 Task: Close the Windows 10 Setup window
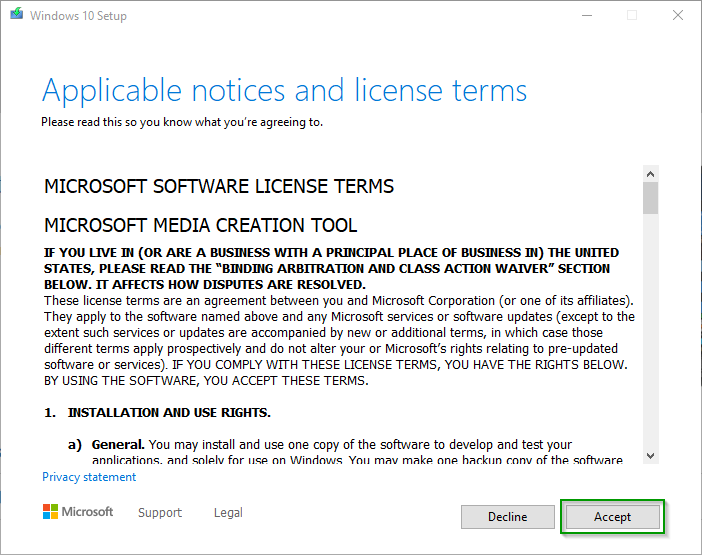coord(678,16)
